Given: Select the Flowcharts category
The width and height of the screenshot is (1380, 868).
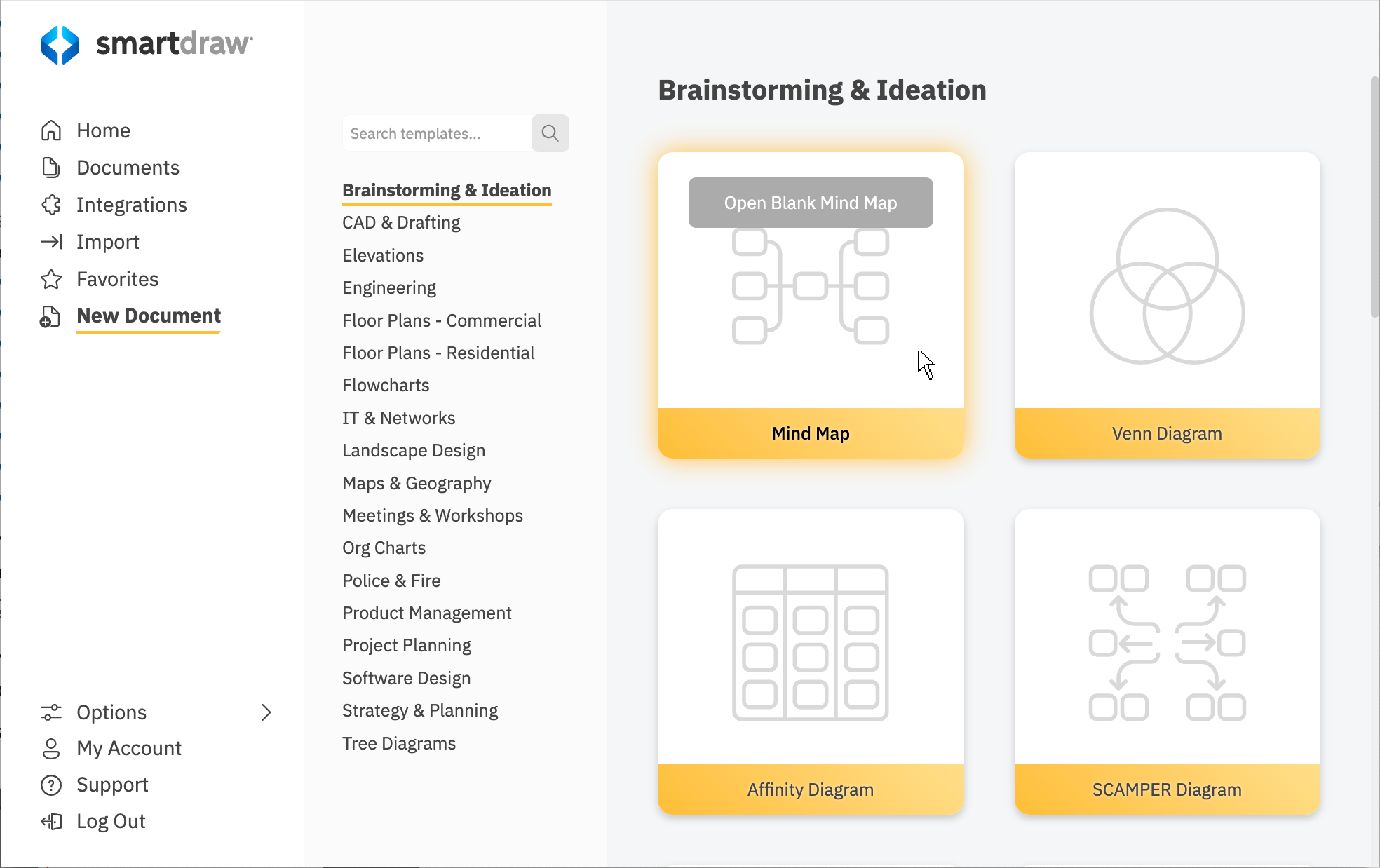Looking at the screenshot, I should tap(385, 385).
